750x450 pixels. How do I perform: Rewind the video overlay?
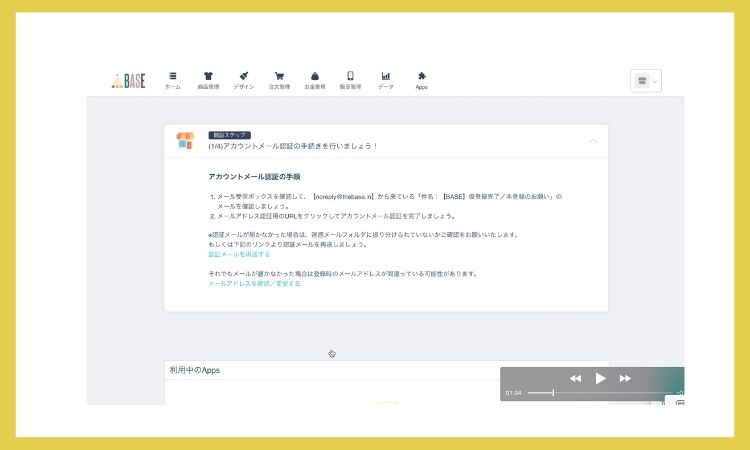click(575, 378)
